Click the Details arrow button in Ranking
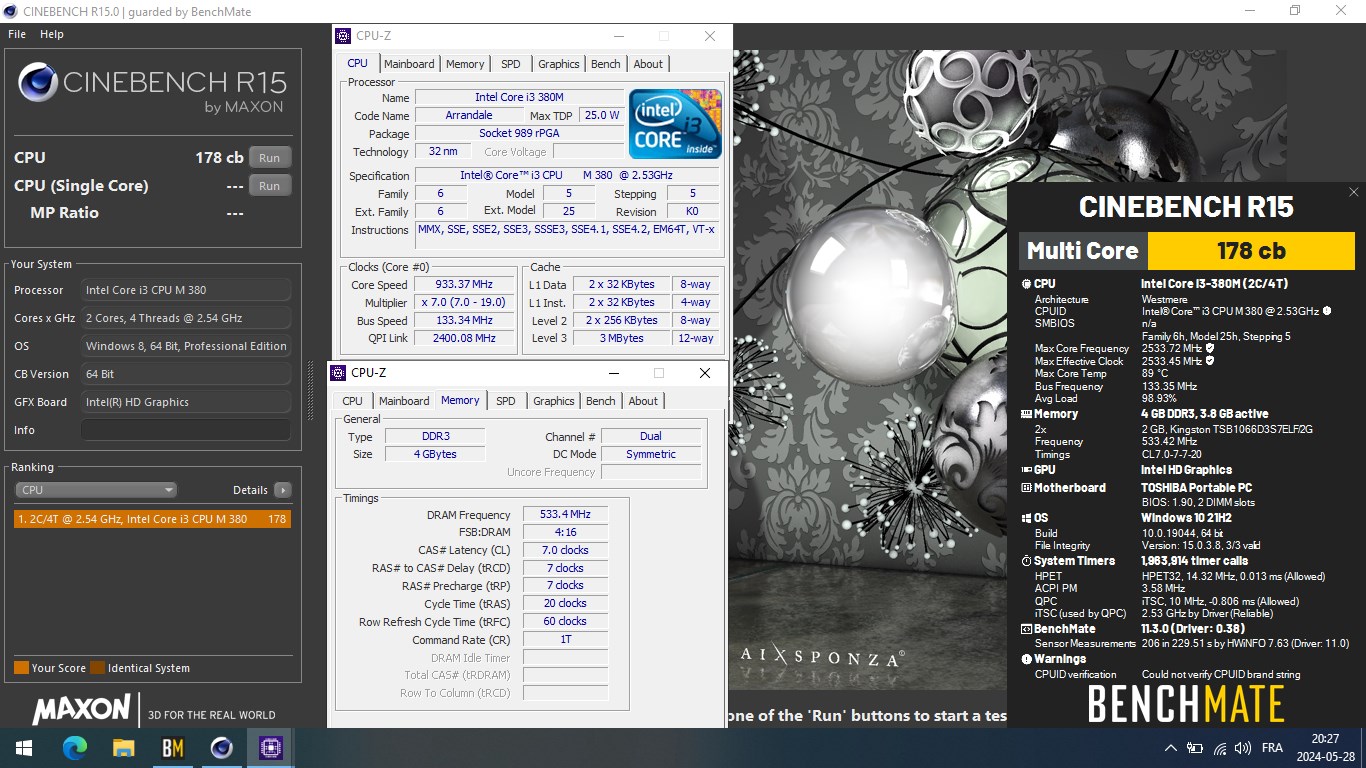Image resolution: width=1366 pixels, height=768 pixels. point(283,490)
